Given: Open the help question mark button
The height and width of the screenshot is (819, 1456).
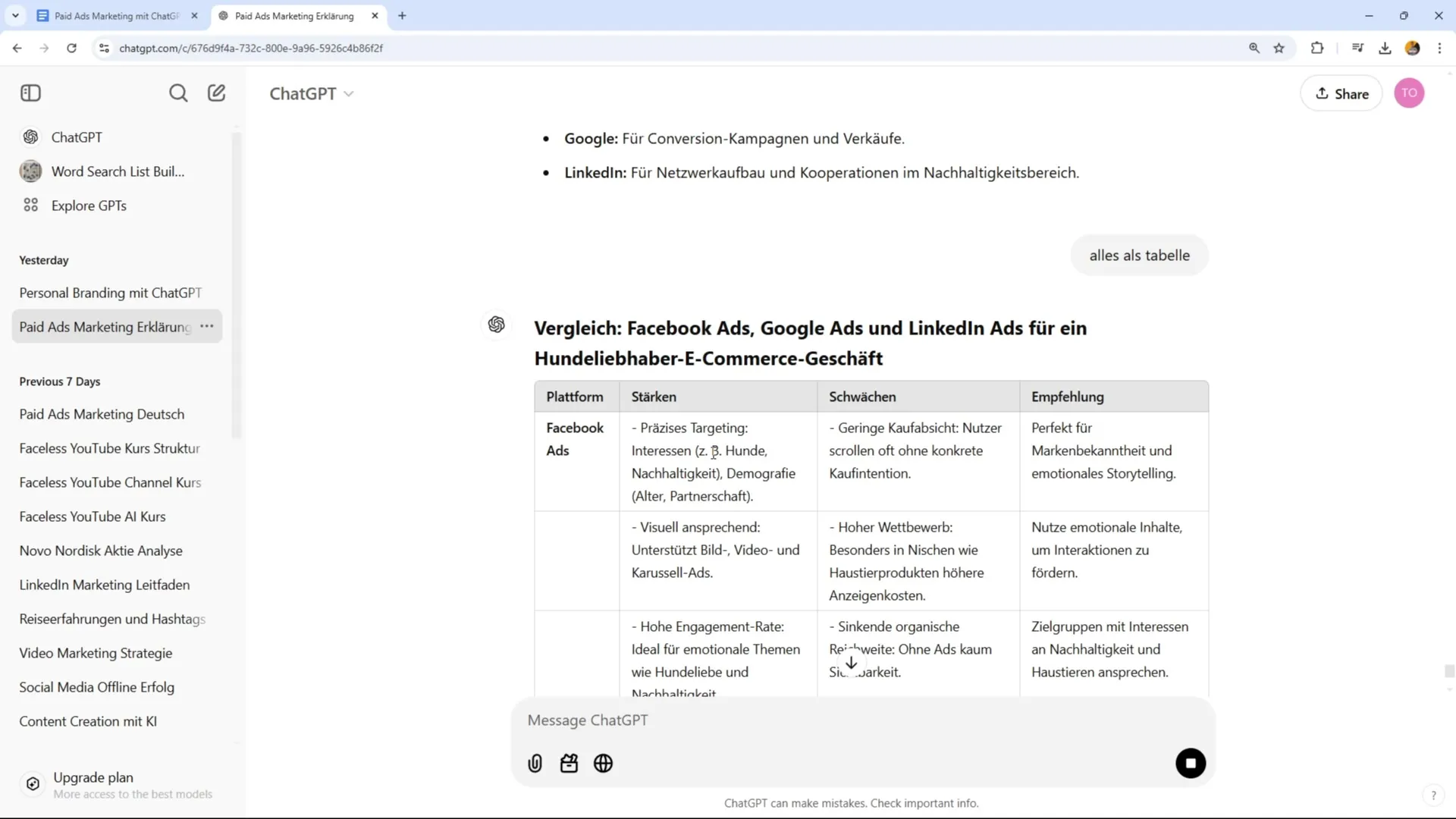Looking at the screenshot, I should click(1433, 795).
